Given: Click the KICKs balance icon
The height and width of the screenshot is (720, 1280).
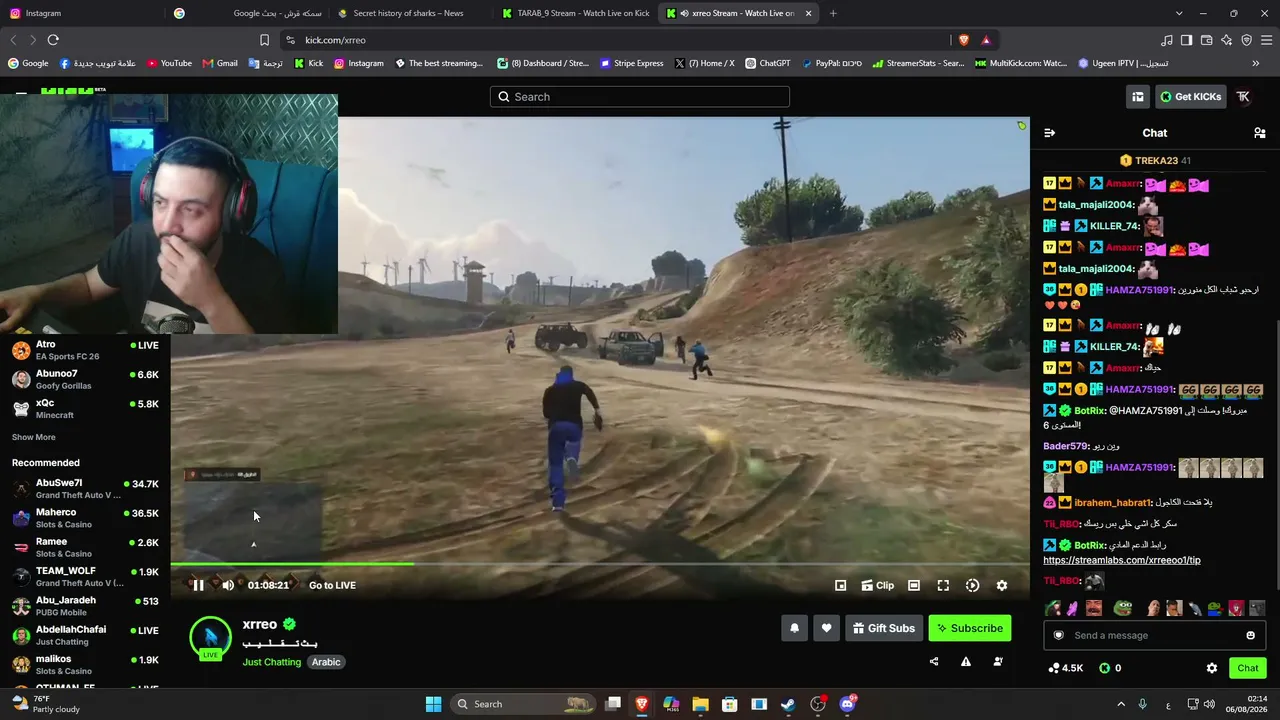Looking at the screenshot, I should (1104, 668).
